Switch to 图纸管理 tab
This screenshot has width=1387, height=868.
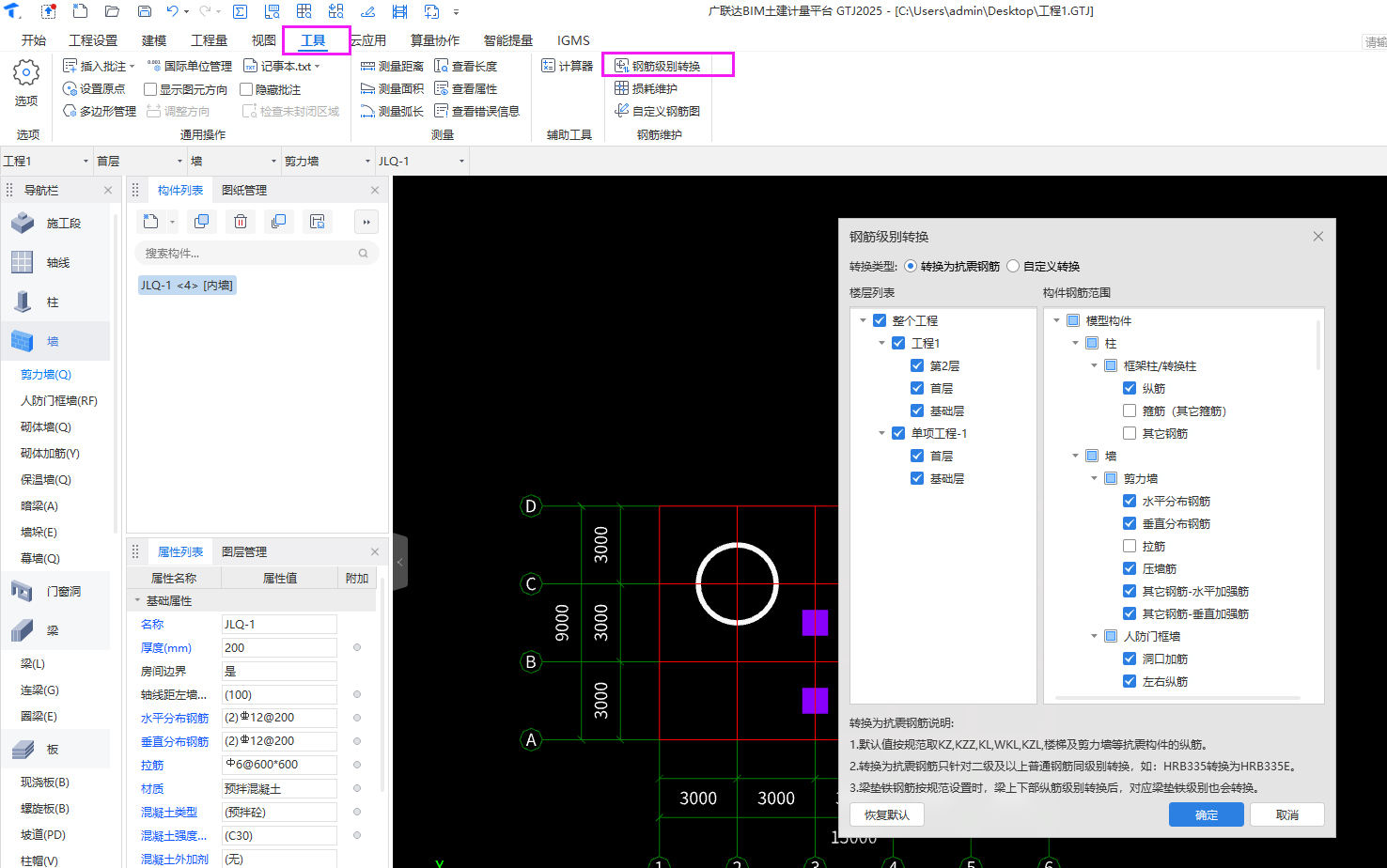click(244, 190)
